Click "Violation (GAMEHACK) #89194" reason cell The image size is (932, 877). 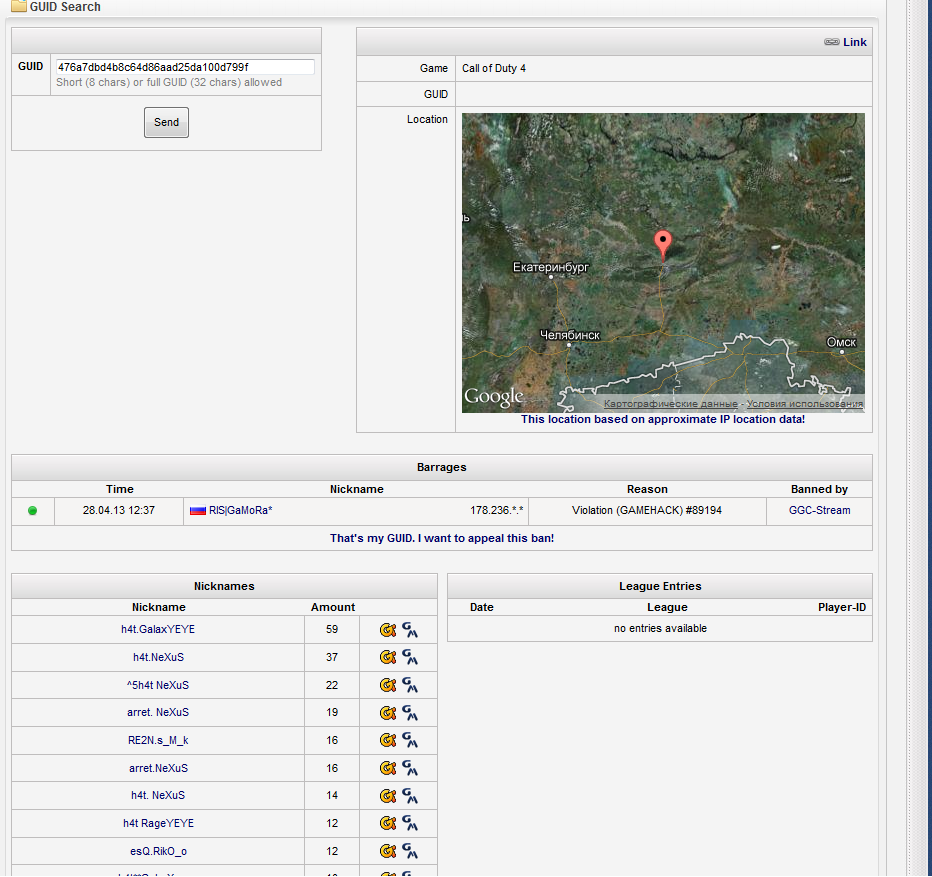[647, 511]
